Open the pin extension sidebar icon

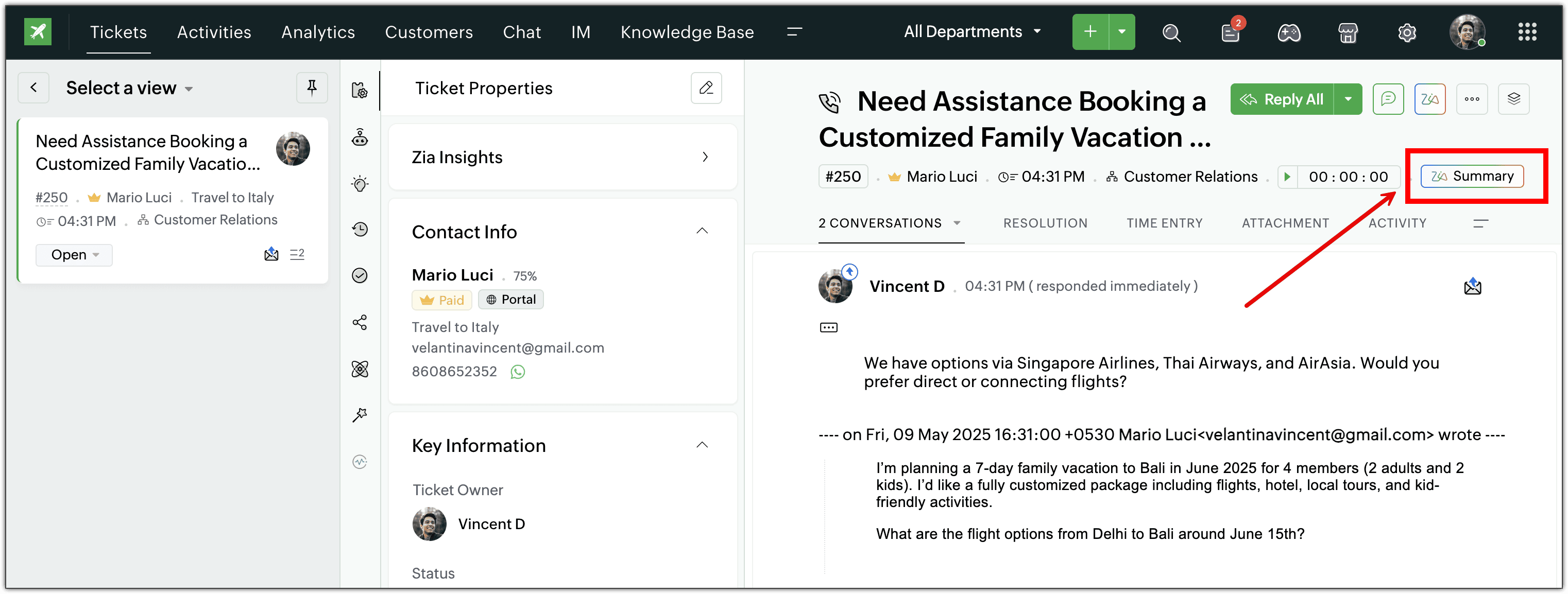[x=360, y=415]
